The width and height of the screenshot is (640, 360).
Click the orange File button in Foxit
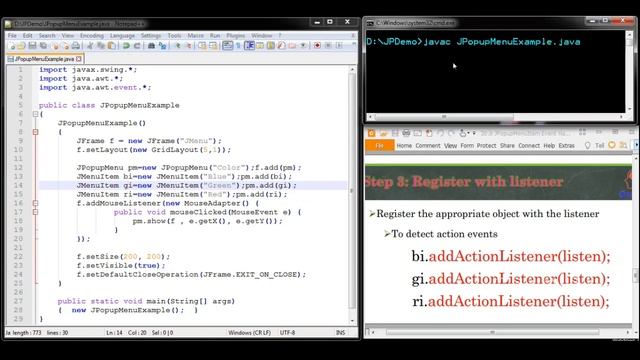379,145
